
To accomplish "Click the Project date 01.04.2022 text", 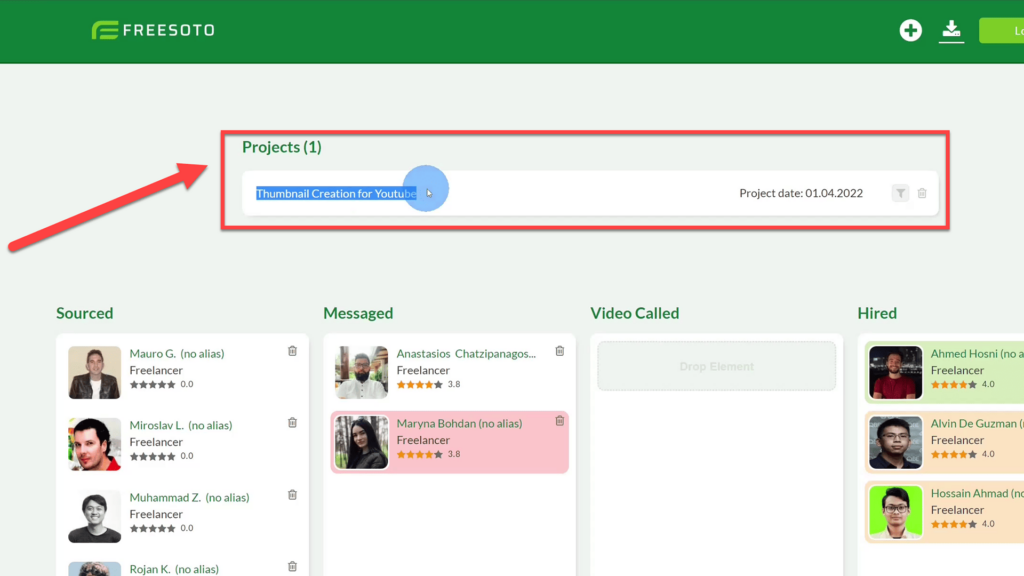I will pyautogui.click(x=801, y=193).
